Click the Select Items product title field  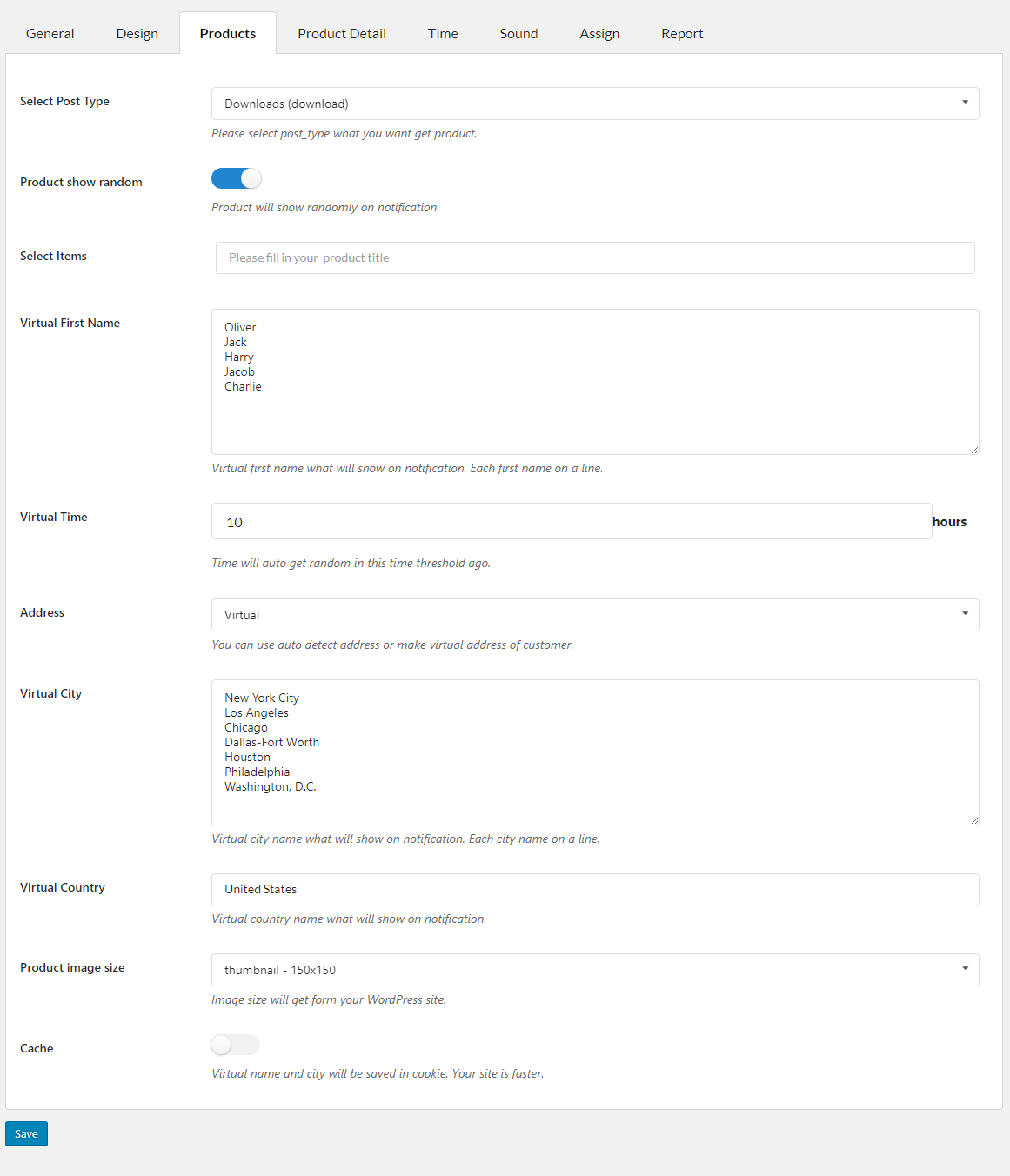(x=595, y=258)
